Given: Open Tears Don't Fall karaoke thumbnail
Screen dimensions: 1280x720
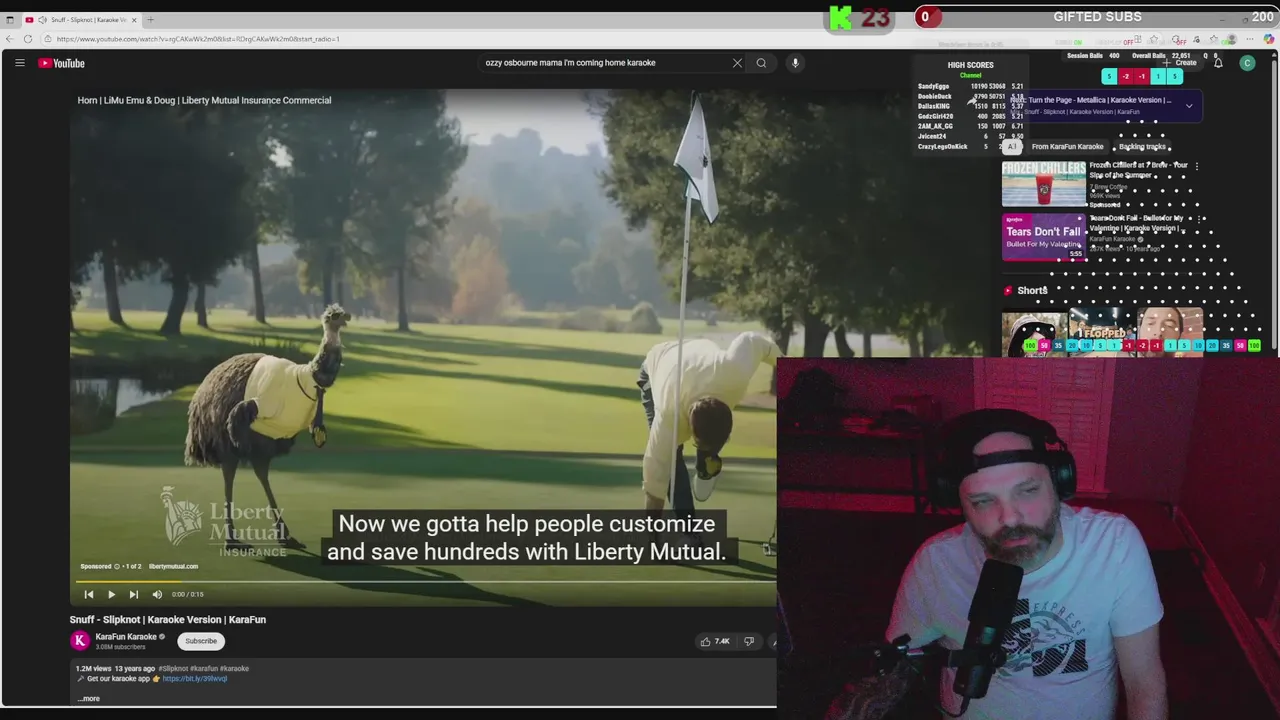Looking at the screenshot, I should pyautogui.click(x=1043, y=237).
